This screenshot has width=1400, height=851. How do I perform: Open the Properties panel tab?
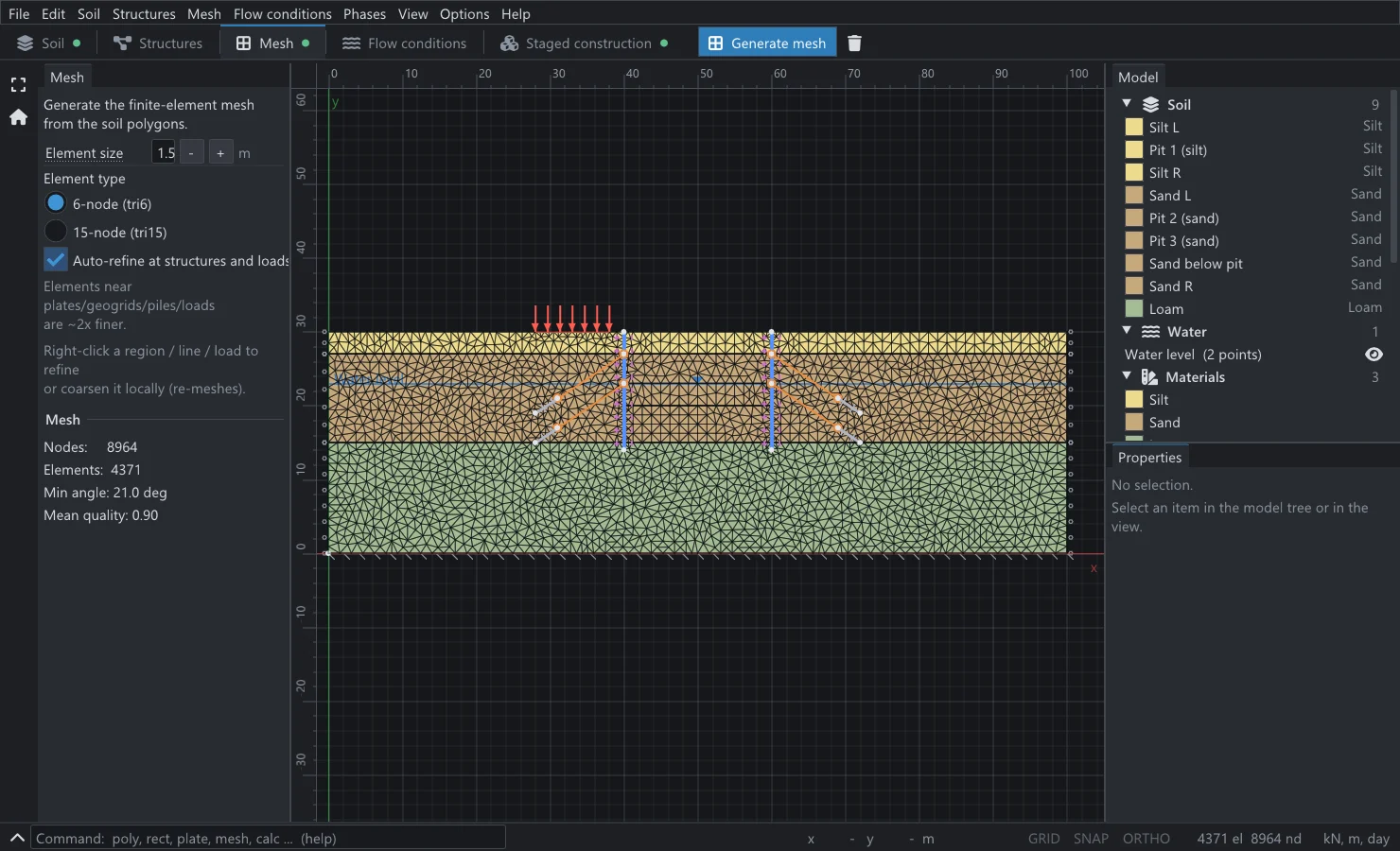pos(1149,457)
